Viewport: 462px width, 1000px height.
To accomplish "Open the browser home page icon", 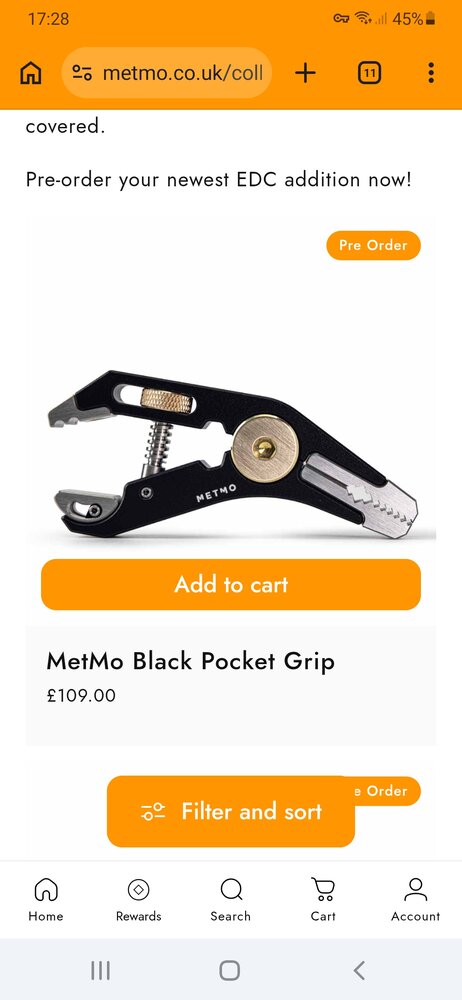I will click(x=31, y=73).
